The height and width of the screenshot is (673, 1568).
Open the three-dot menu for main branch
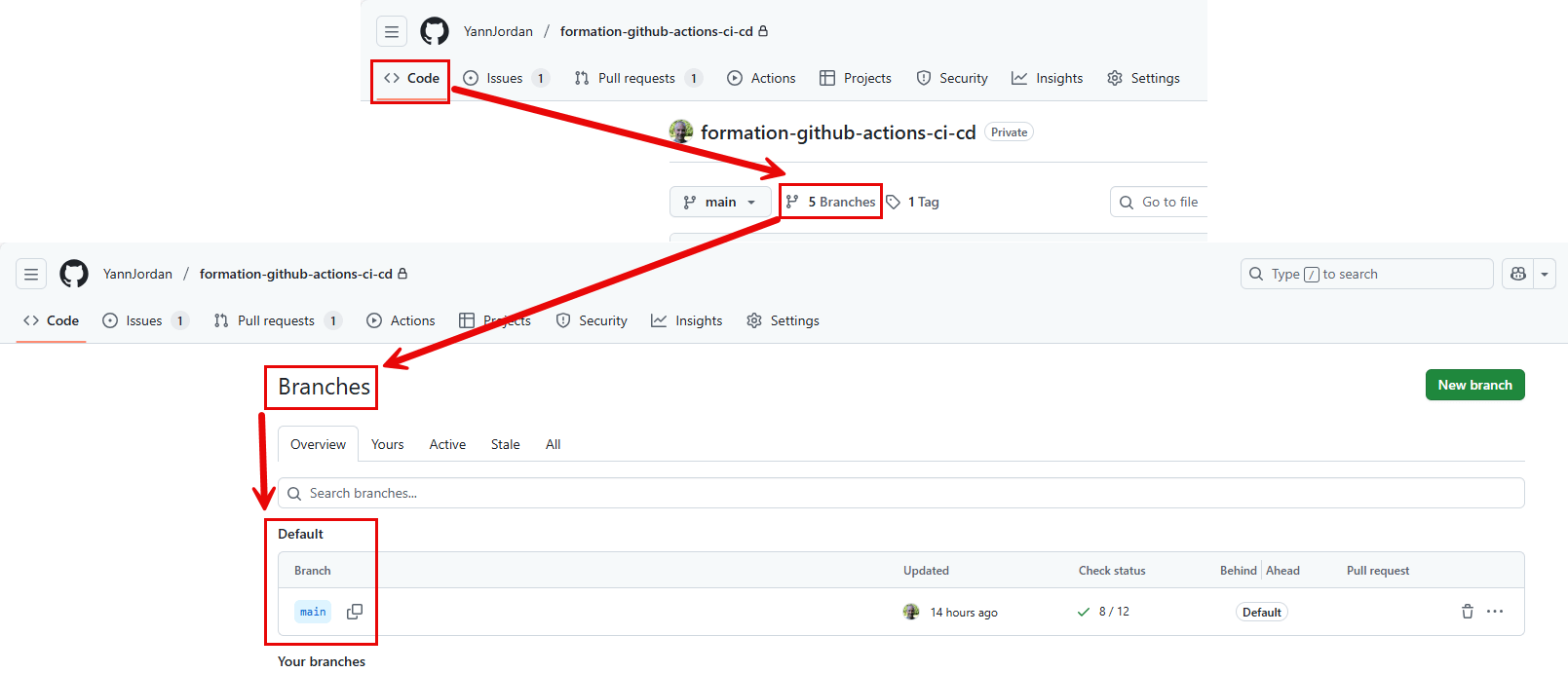point(1495,612)
